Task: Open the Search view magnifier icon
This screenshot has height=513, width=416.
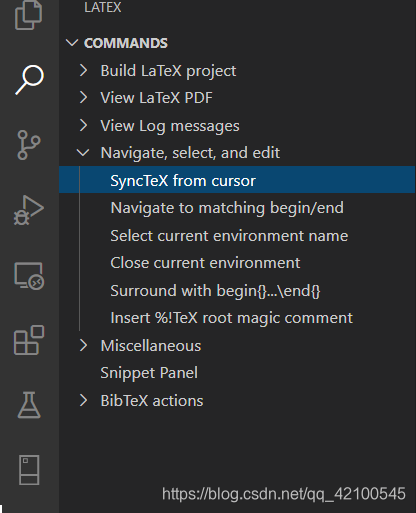Action: [29, 80]
